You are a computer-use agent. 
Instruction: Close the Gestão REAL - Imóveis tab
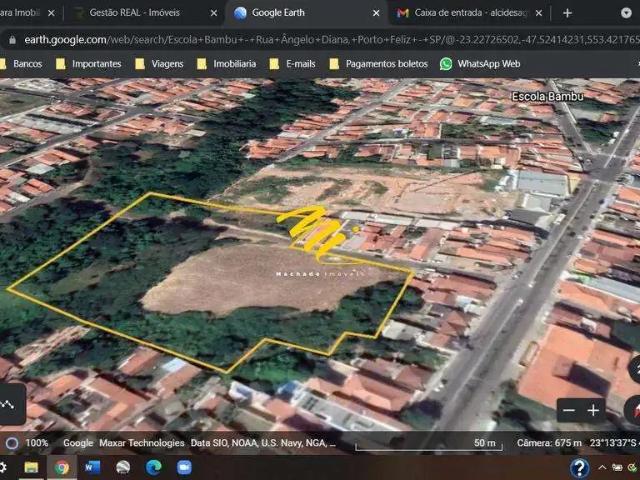point(213,13)
